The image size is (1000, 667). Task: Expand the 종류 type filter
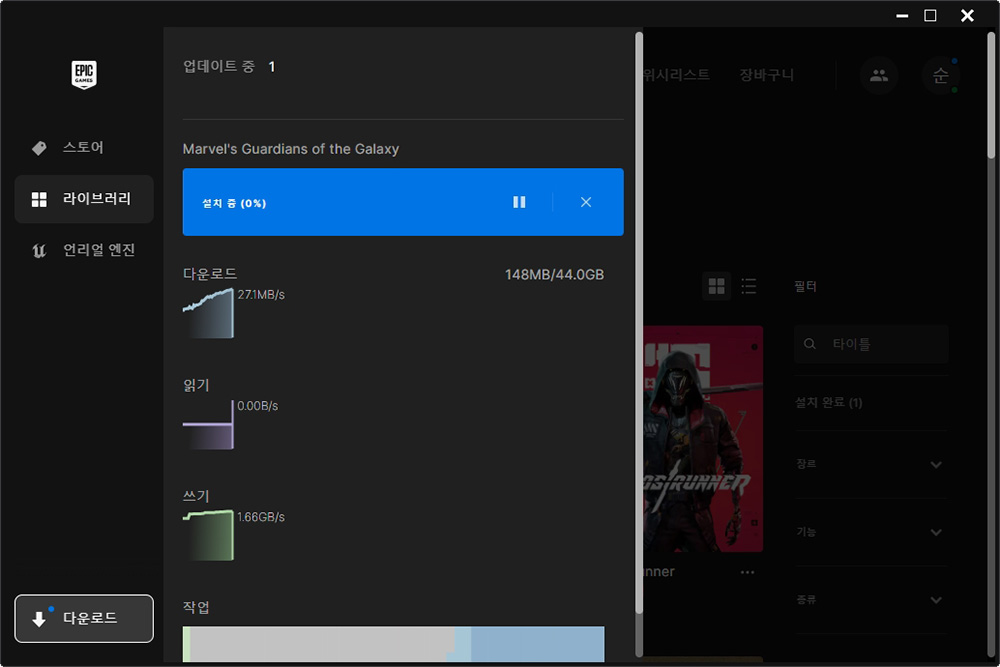[871, 599]
